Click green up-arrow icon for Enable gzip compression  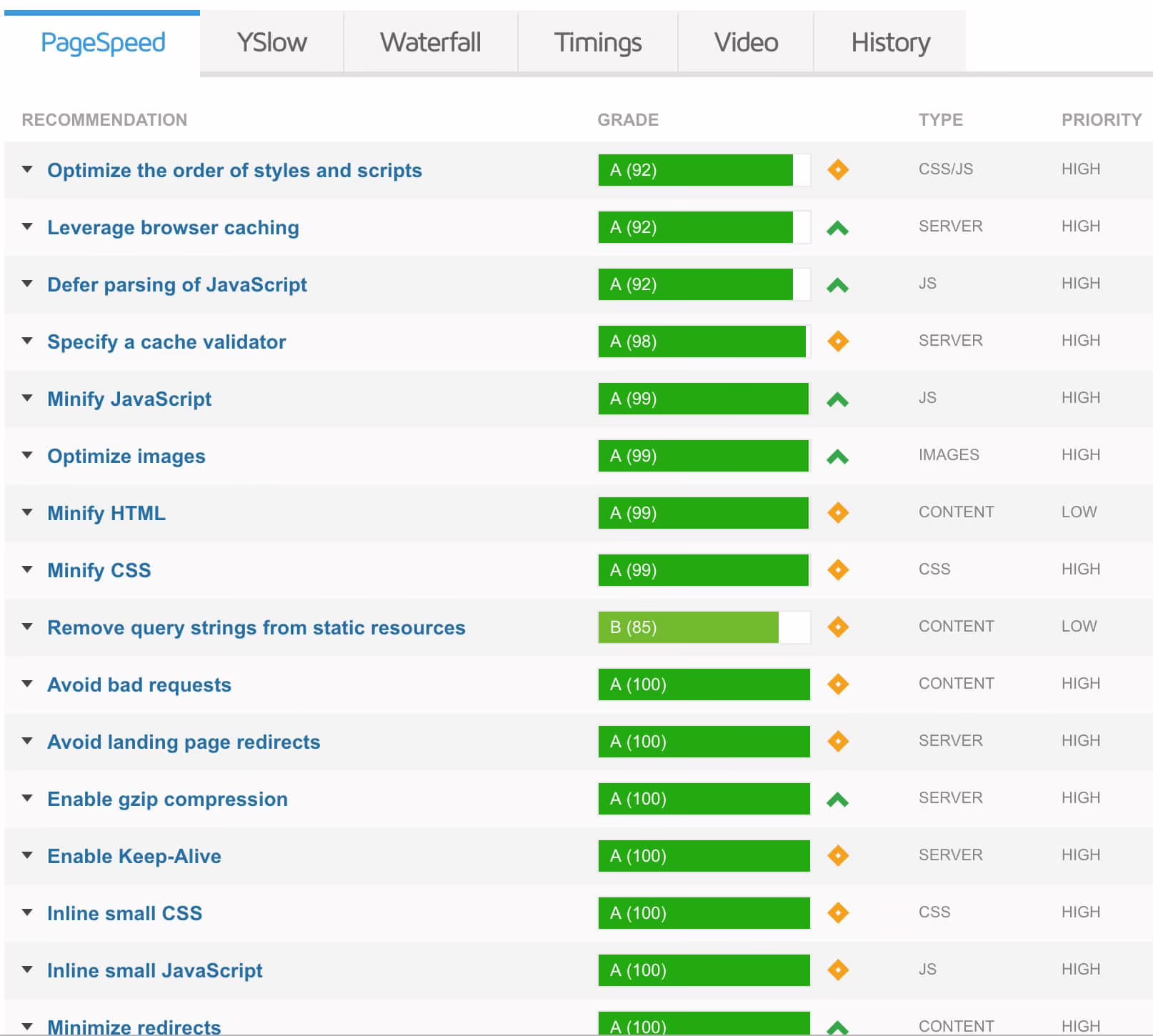[837, 800]
